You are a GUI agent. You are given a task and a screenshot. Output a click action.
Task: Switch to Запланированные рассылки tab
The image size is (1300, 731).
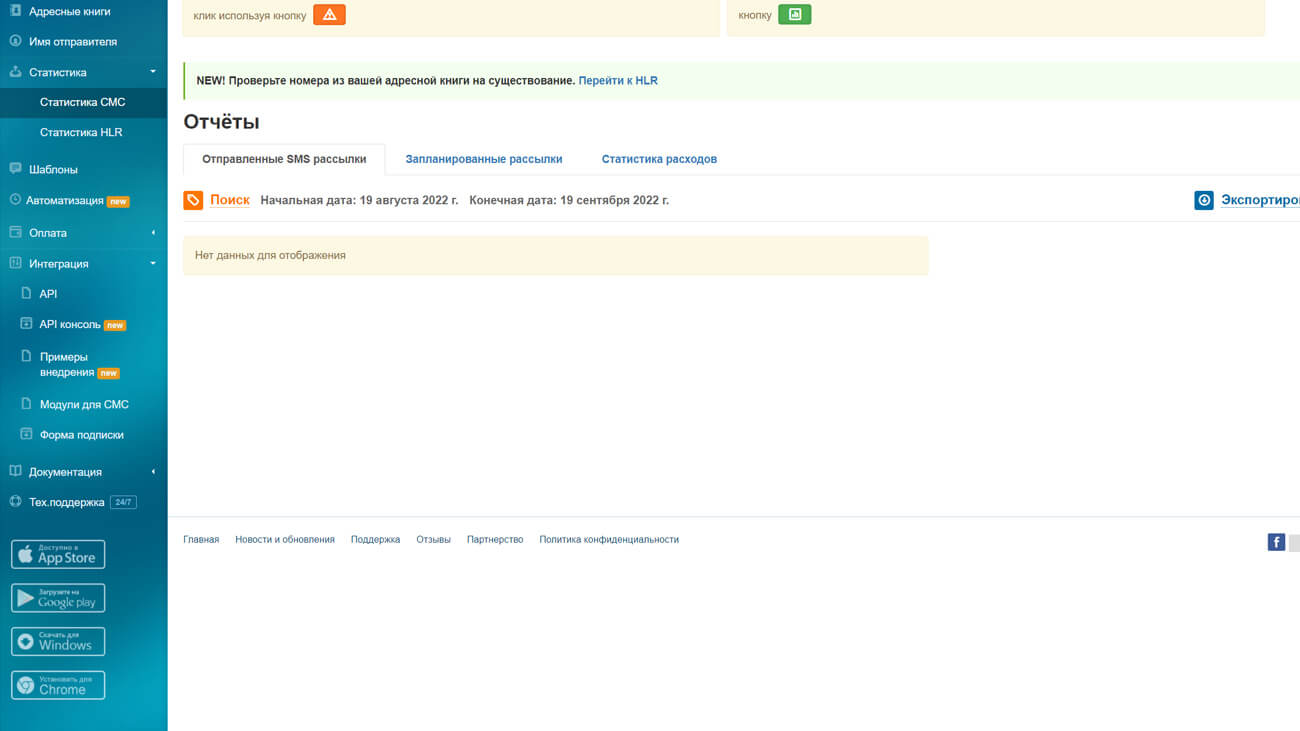point(483,159)
